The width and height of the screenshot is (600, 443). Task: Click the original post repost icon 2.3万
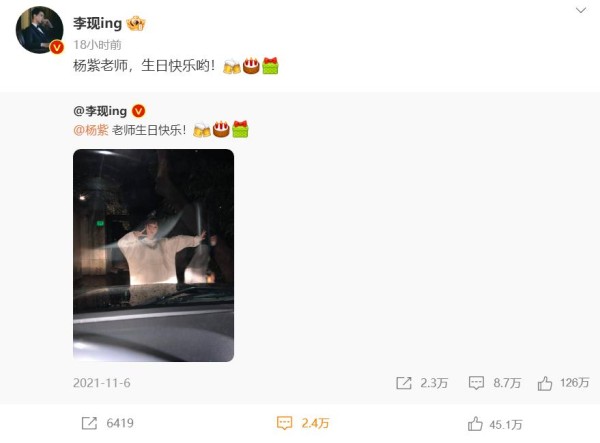(x=404, y=383)
